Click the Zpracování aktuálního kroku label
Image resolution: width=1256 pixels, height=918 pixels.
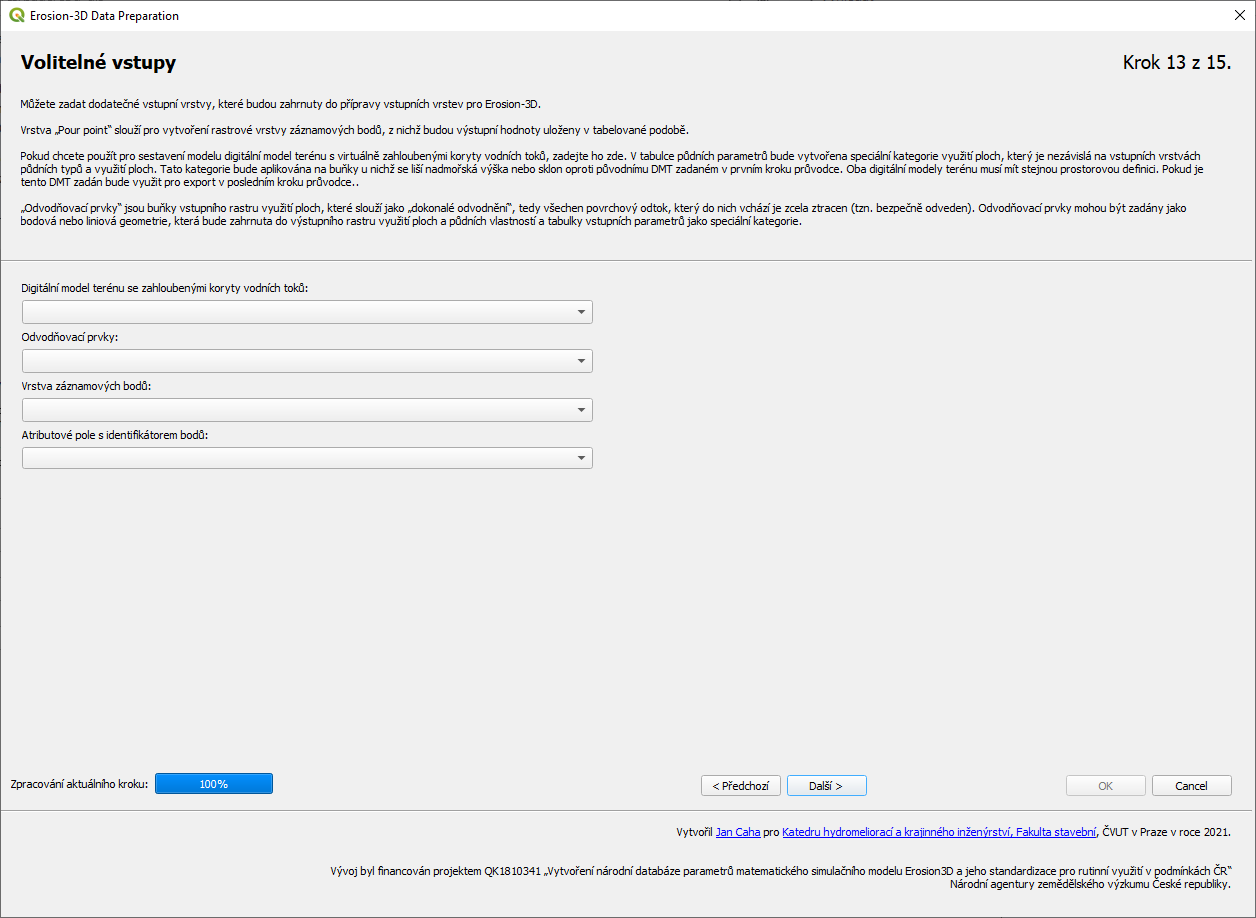tap(79, 784)
